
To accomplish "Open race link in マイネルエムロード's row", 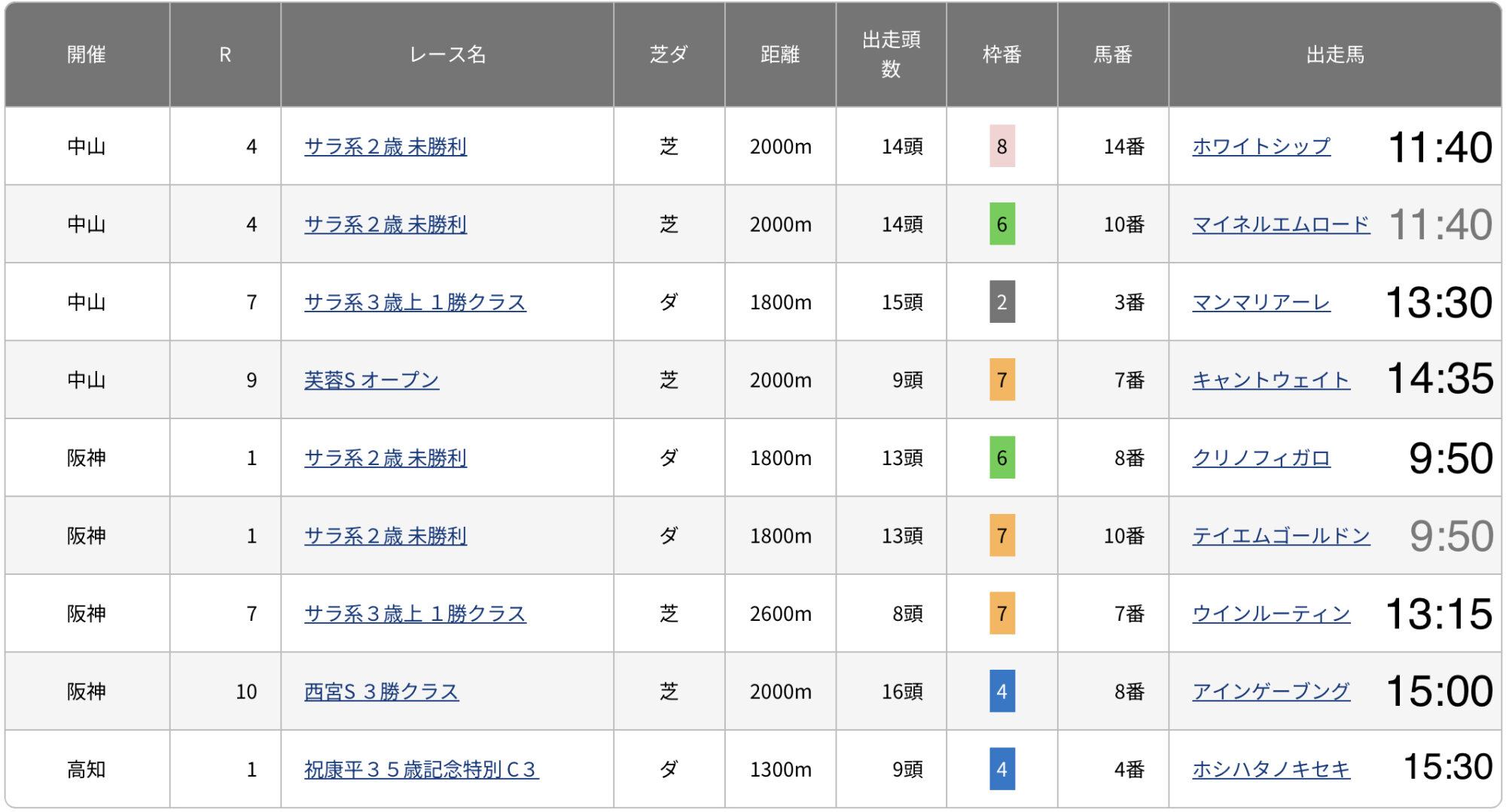I will point(386,224).
